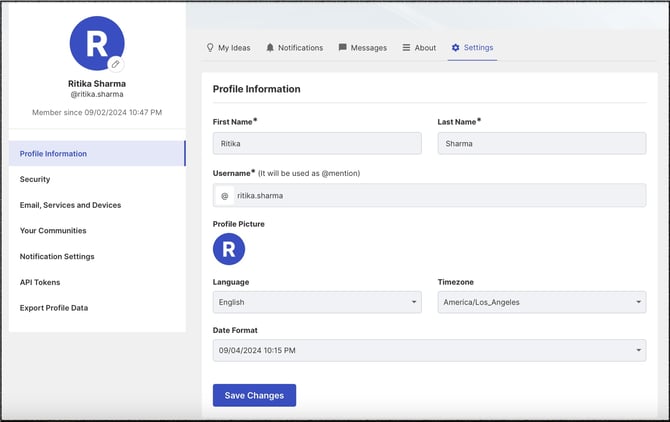The height and width of the screenshot is (422, 670).
Task: Click the chat bubble Messages icon
Action: coord(343,47)
